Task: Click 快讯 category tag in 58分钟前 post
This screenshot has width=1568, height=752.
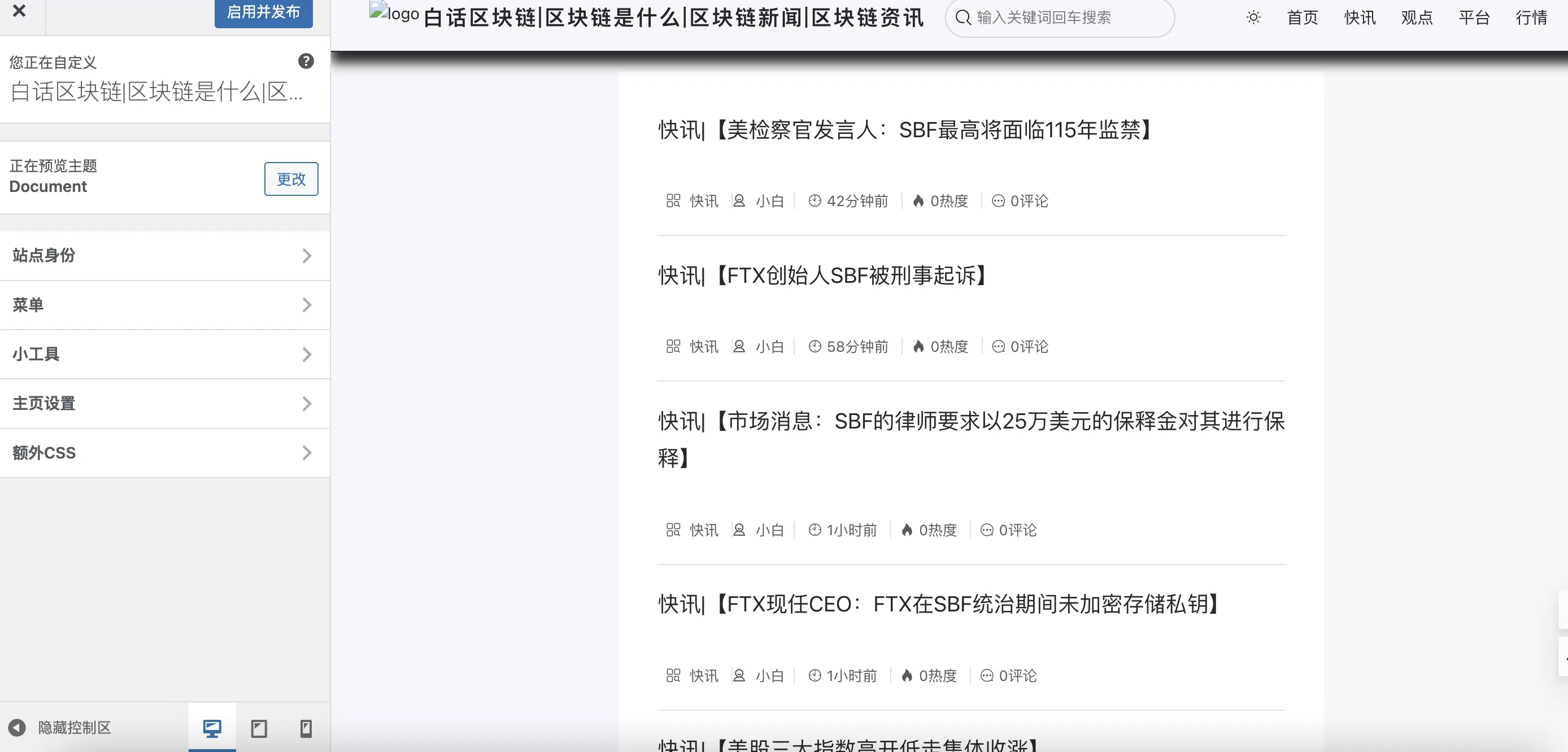Action: click(x=704, y=346)
